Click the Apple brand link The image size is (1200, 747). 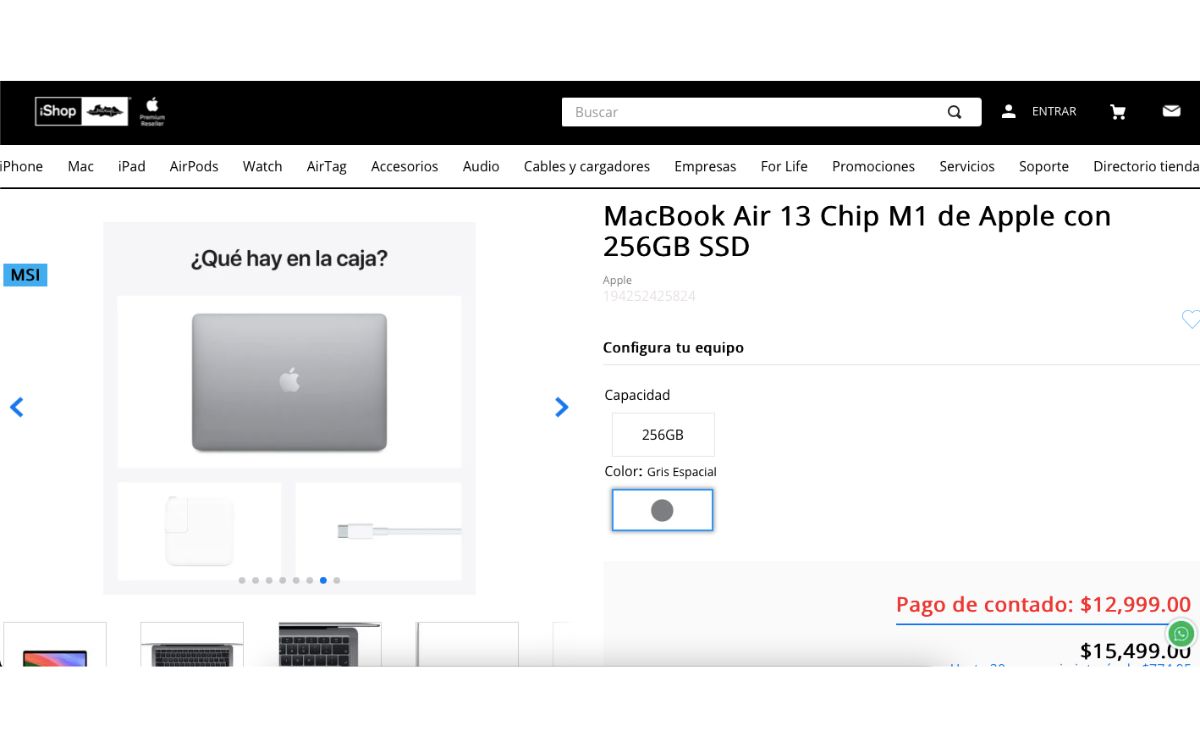[617, 280]
